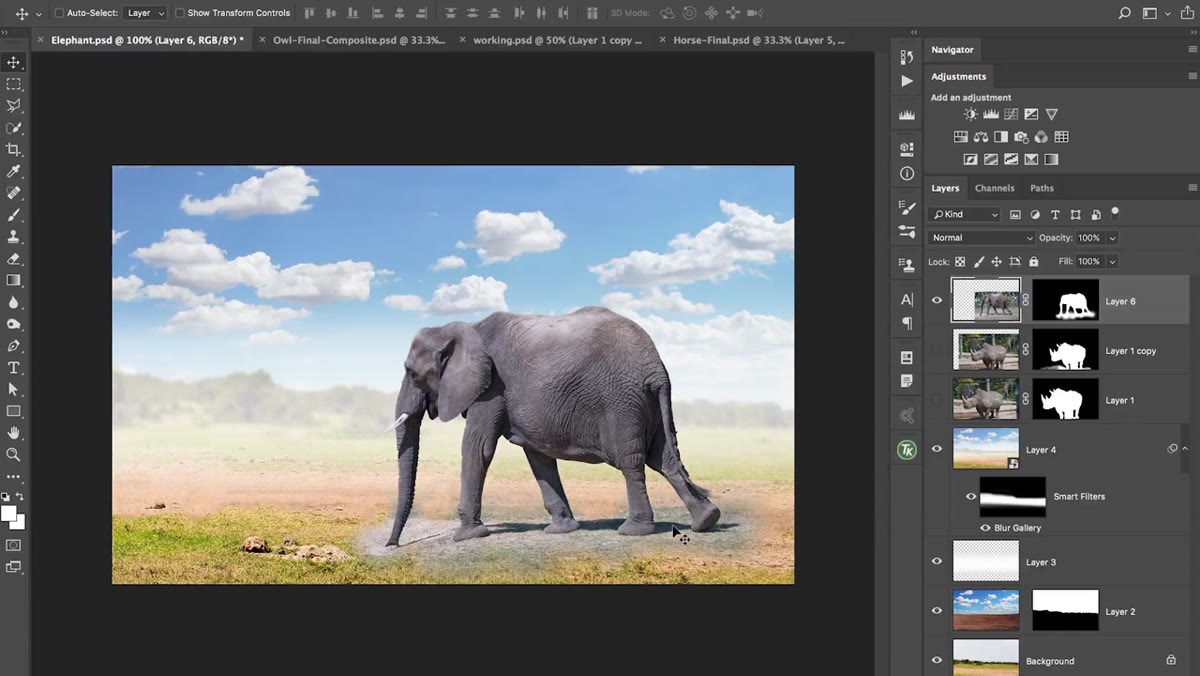This screenshot has width=1200, height=676.
Task: Open the Fill slider dropdown arrow
Action: click(1112, 261)
